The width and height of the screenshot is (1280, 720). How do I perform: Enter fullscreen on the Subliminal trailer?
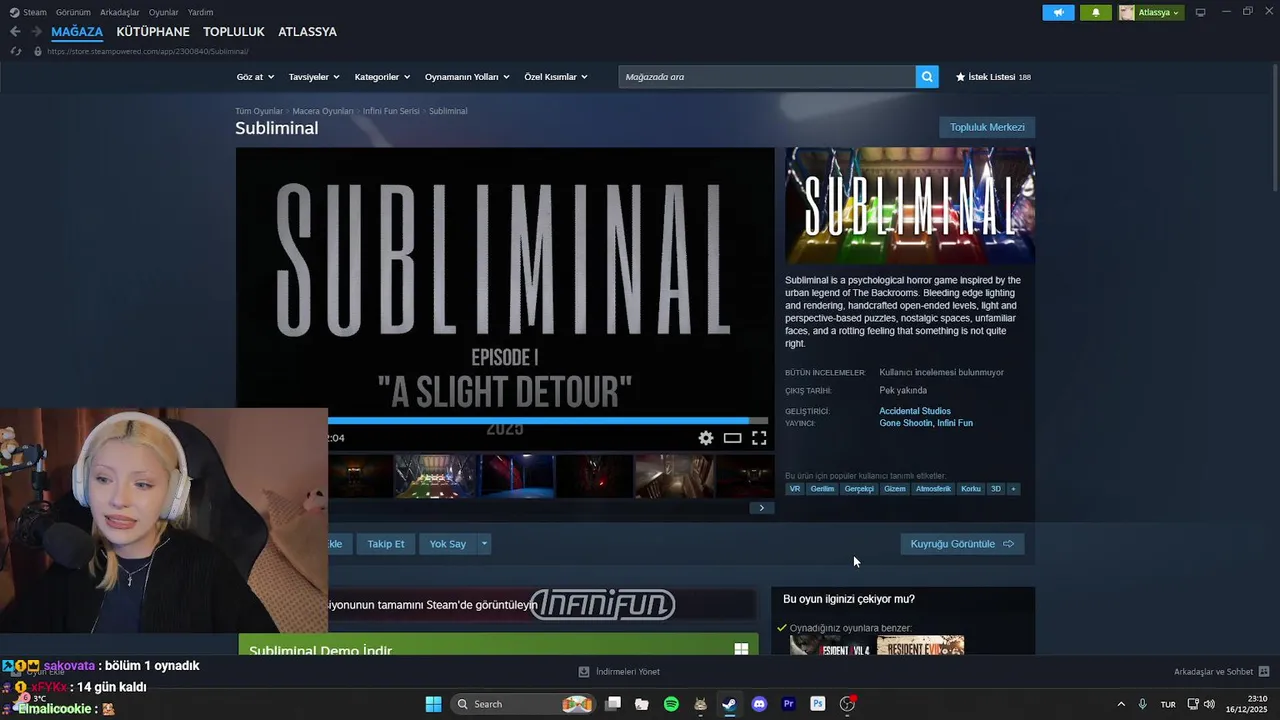pos(759,438)
